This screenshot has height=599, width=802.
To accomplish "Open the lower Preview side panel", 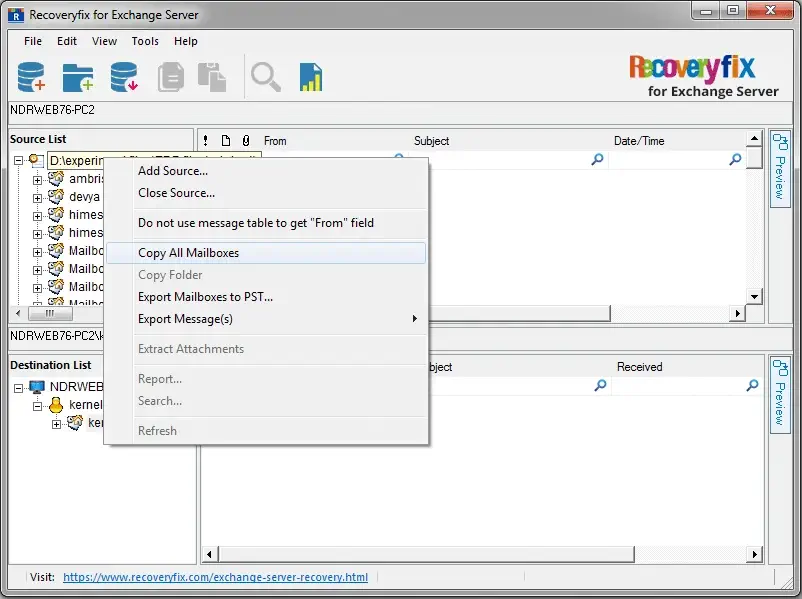I will tap(780, 395).
